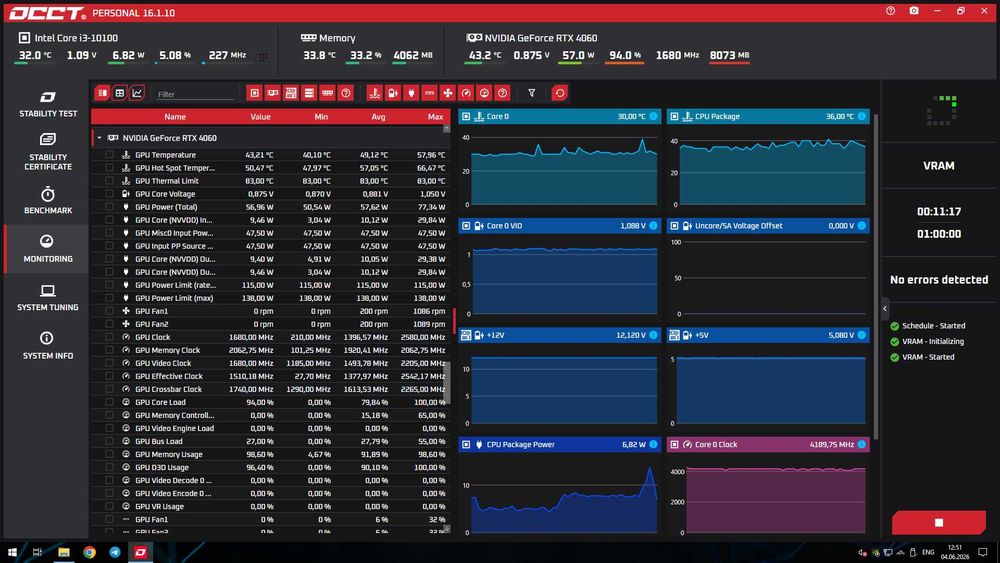Check the GPU Fan1 rpm row checkbox
The image size is (1000, 563).
(109, 311)
